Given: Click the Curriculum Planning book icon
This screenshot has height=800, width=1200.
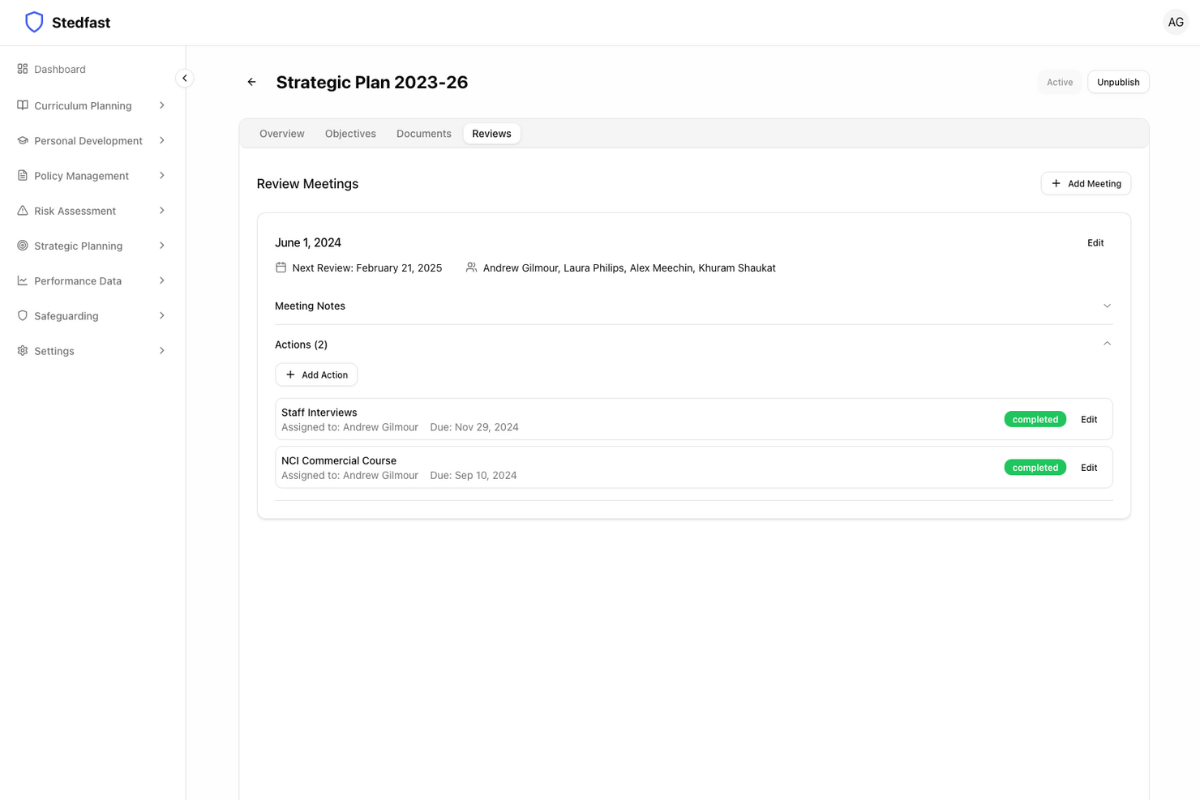Looking at the screenshot, I should 23,105.
